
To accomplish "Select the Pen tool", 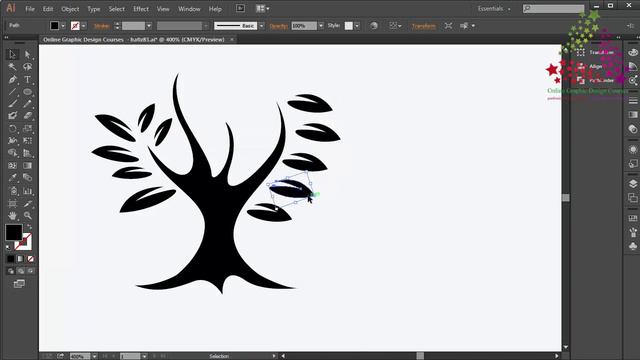I will (12, 79).
